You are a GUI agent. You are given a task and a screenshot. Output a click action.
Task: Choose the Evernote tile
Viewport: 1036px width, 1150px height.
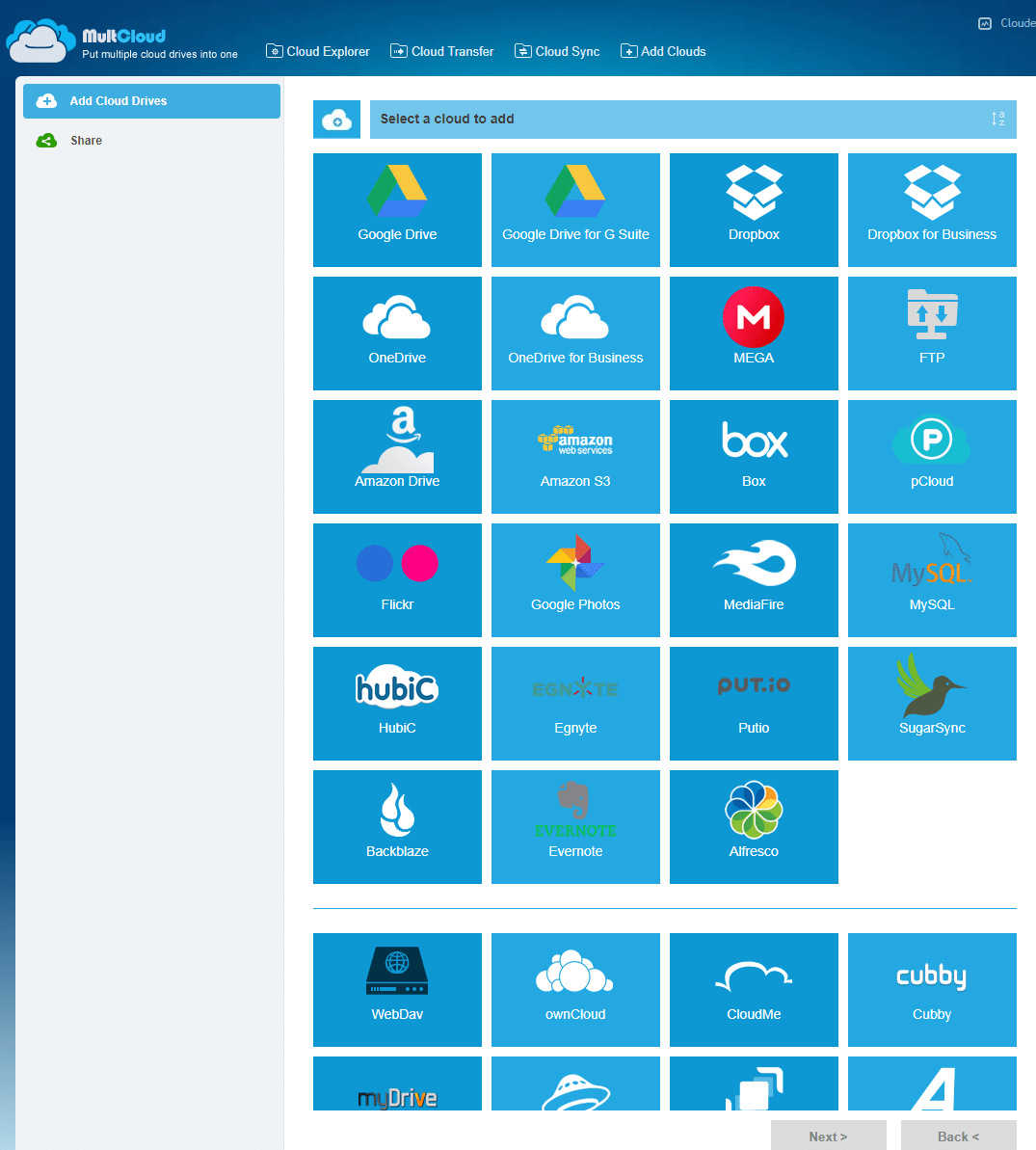575,826
